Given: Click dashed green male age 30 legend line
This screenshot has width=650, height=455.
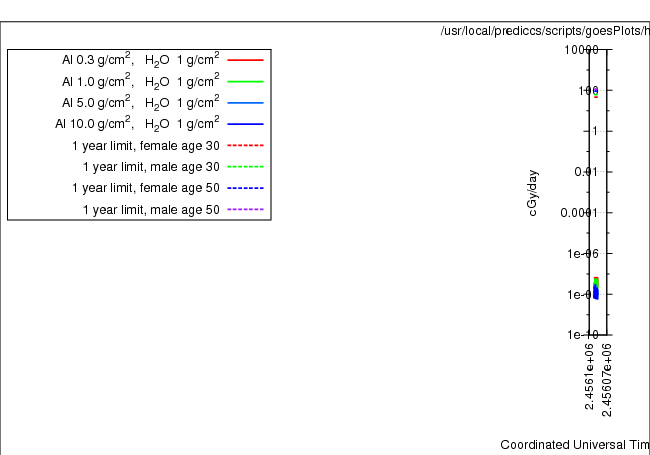Looking at the screenshot, I should point(245,166).
